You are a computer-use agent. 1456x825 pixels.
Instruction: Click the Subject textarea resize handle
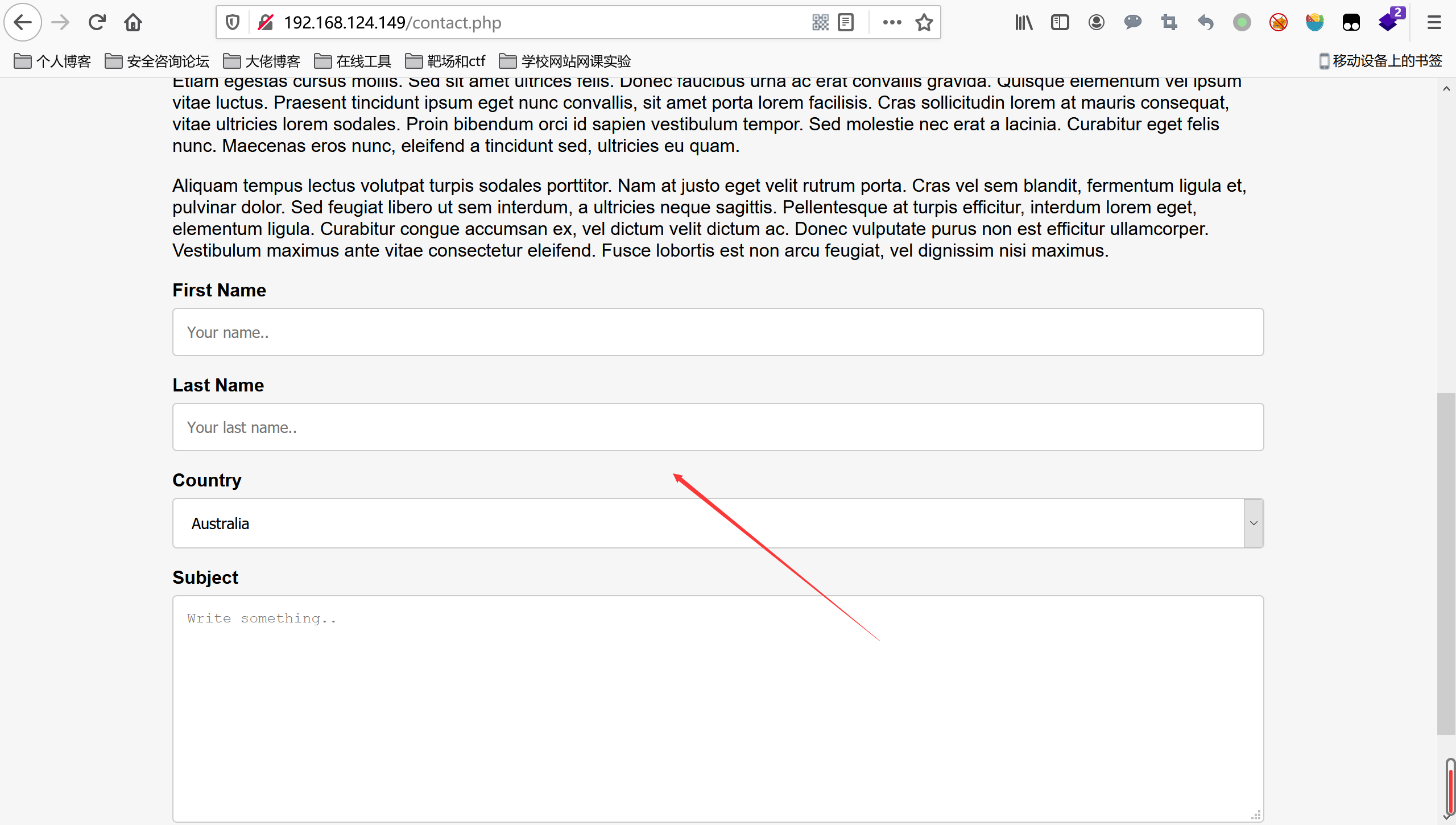pos(1256,815)
